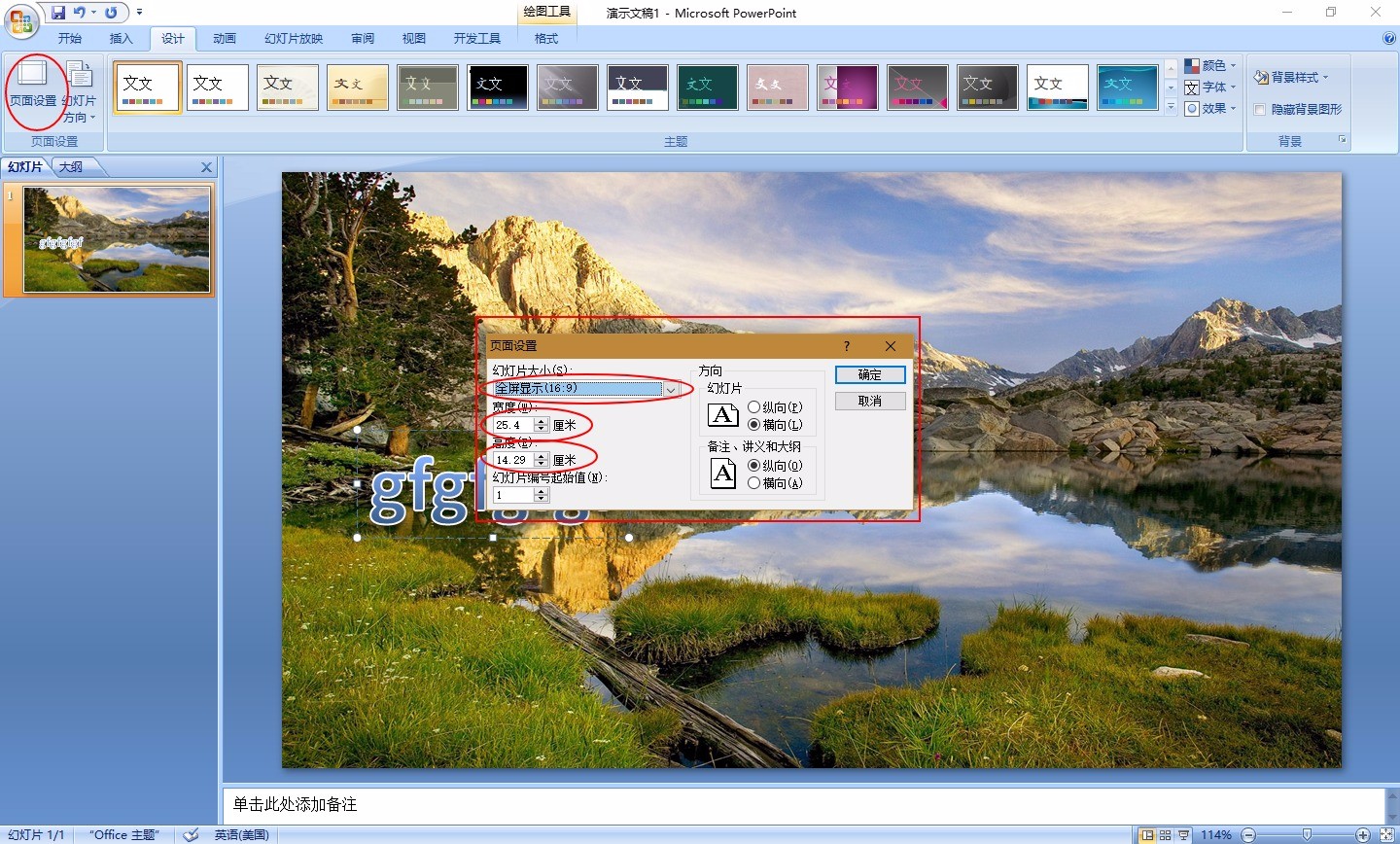Click the "Office 主题" status bar text

click(x=124, y=835)
